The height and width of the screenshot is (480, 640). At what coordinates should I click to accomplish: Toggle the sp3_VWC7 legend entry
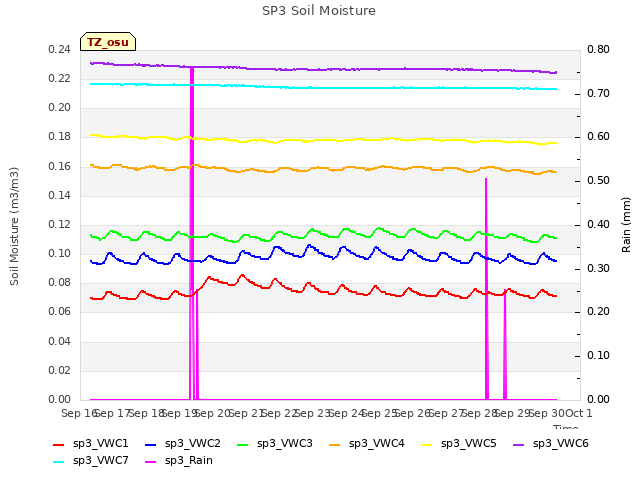[x=91, y=461]
